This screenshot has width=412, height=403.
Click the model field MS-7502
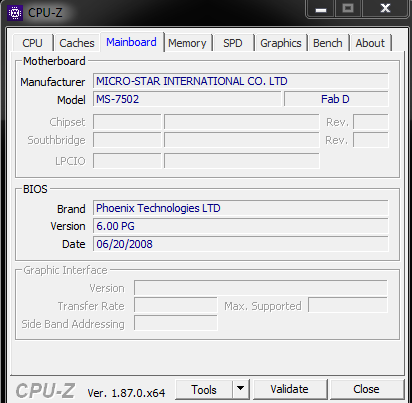[187, 99]
